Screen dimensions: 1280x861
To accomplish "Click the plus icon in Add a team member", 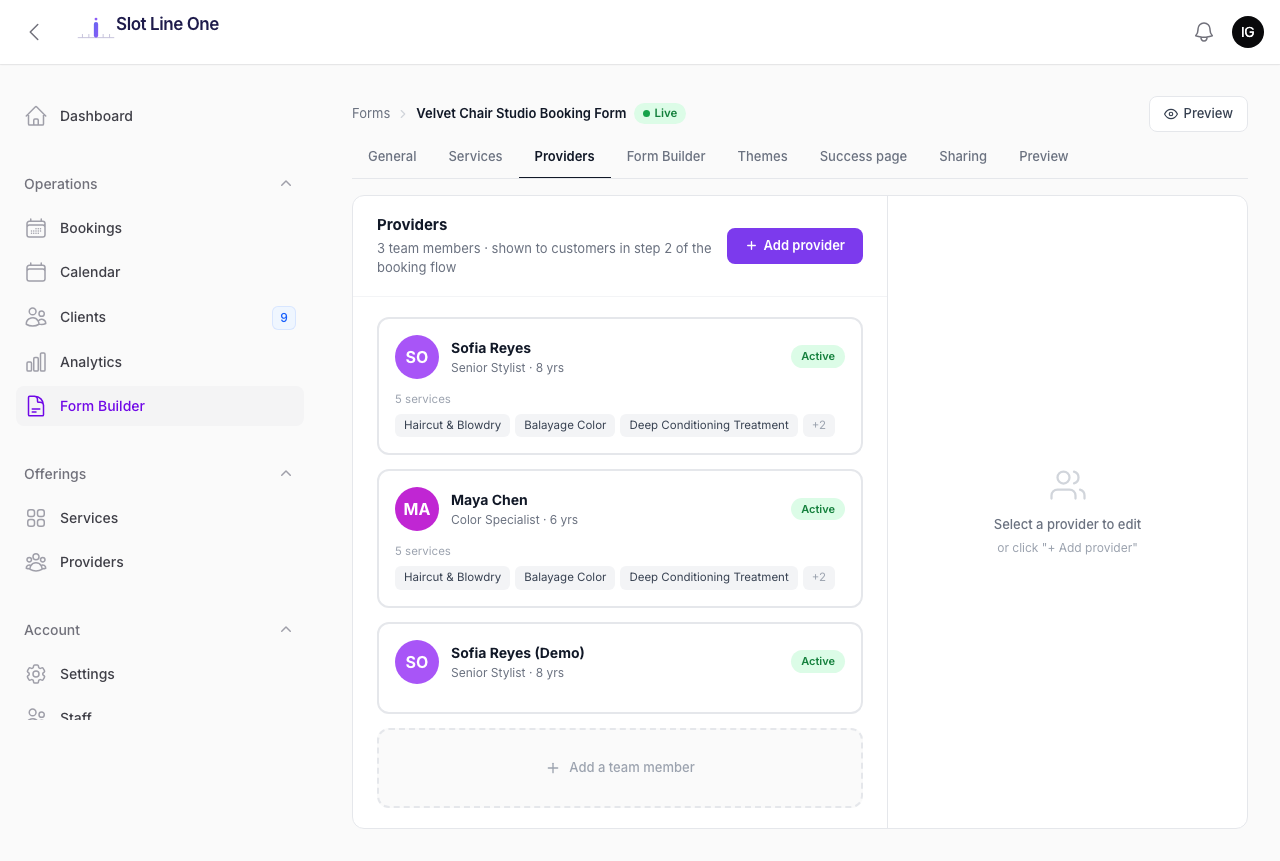I will 553,768.
